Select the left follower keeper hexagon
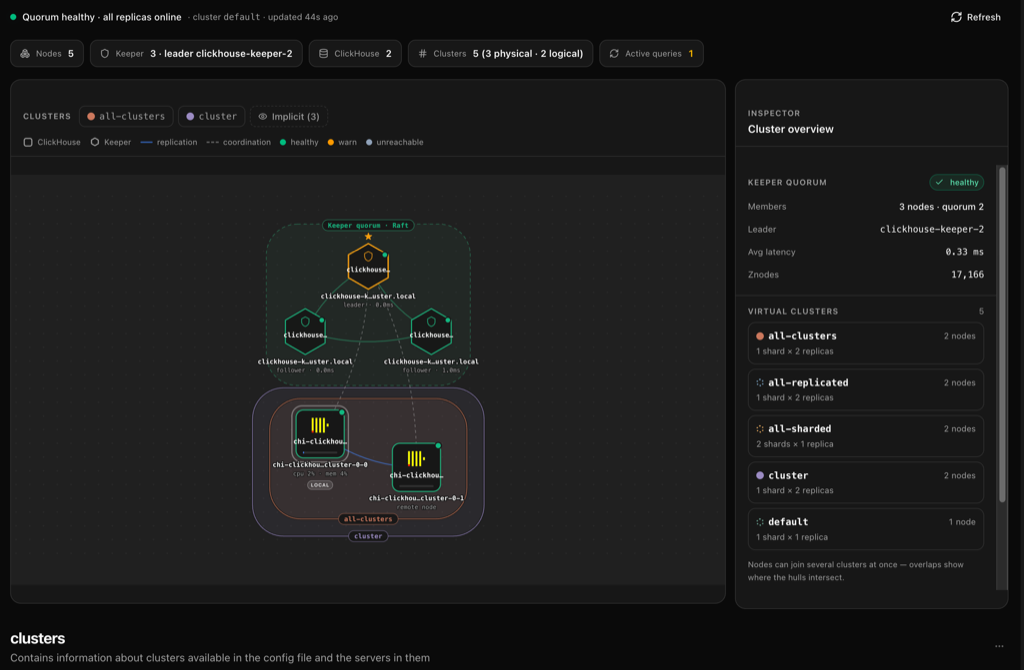 click(305, 332)
